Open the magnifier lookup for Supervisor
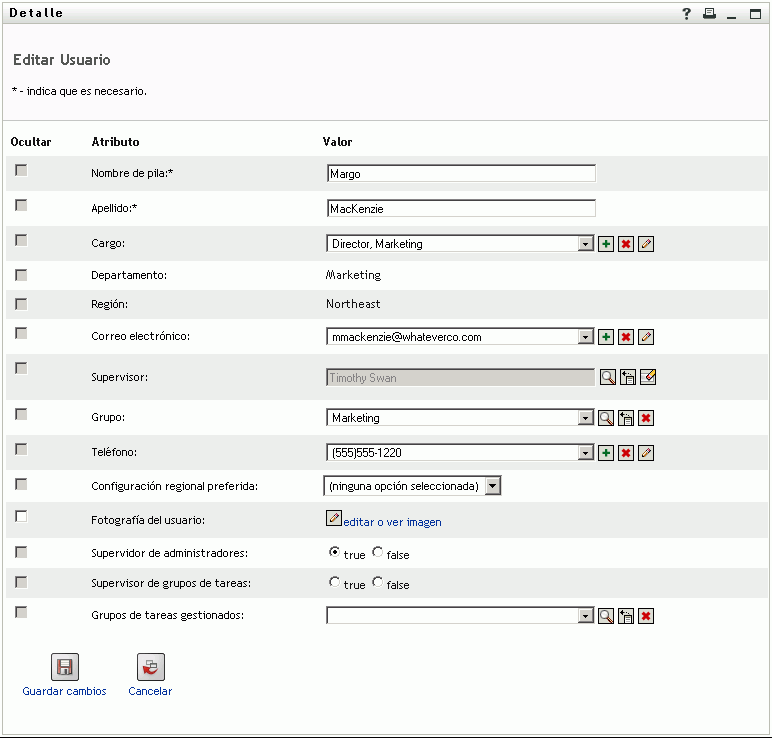 (606, 377)
